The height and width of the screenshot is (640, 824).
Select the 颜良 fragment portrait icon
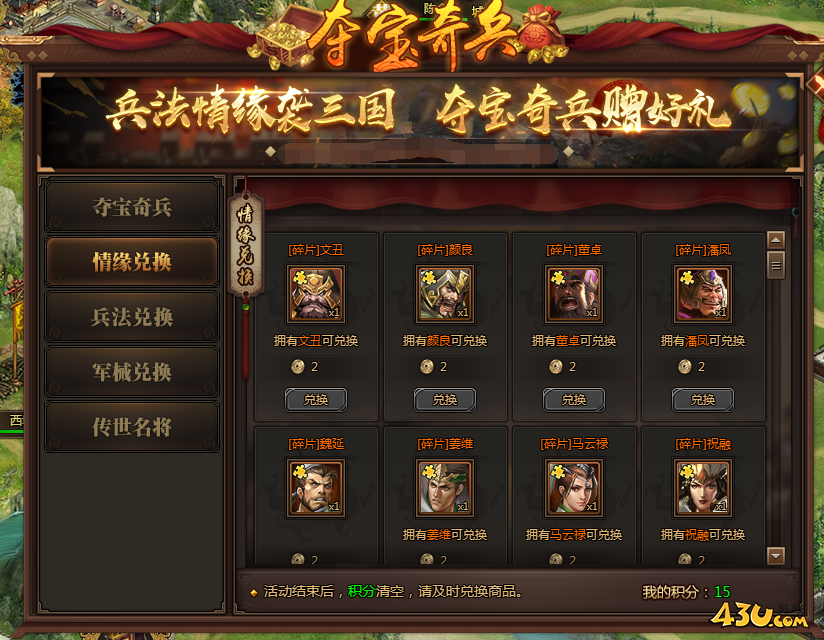(x=445, y=294)
